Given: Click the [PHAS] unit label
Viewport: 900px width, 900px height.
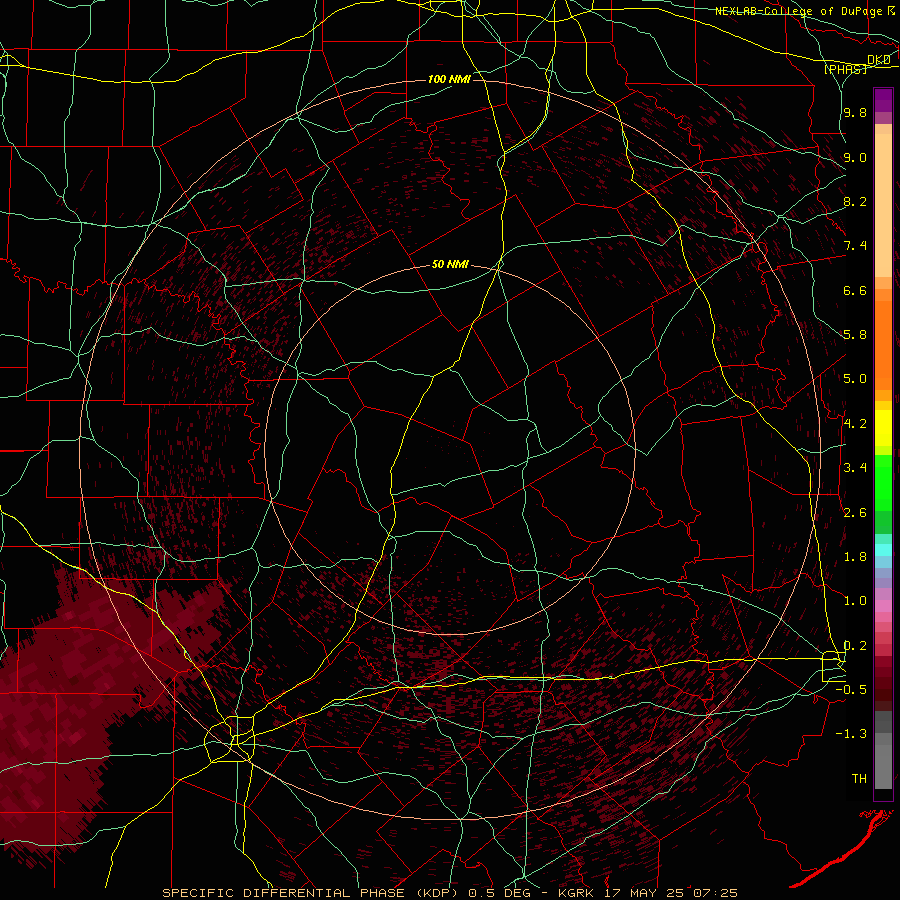Looking at the screenshot, I should [846, 70].
